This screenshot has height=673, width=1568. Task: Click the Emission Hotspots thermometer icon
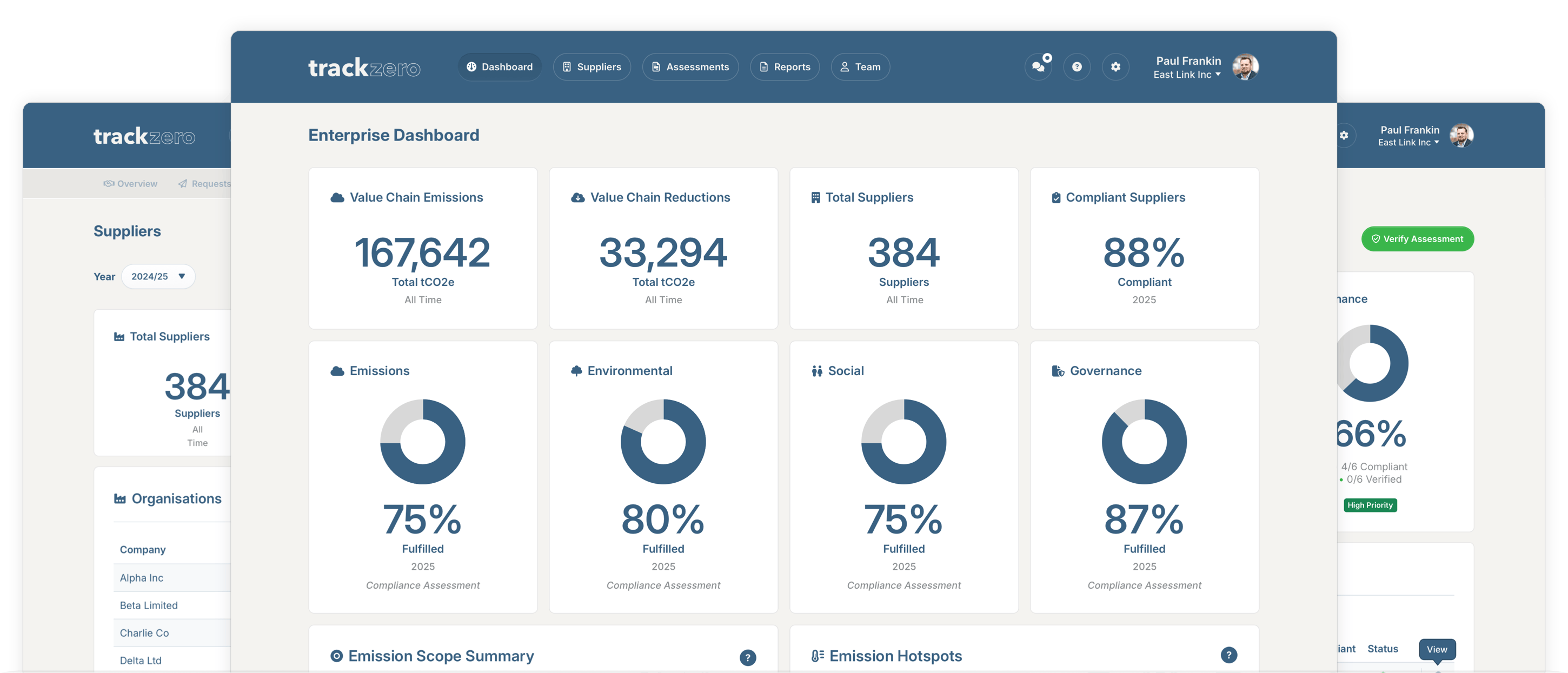click(x=818, y=656)
